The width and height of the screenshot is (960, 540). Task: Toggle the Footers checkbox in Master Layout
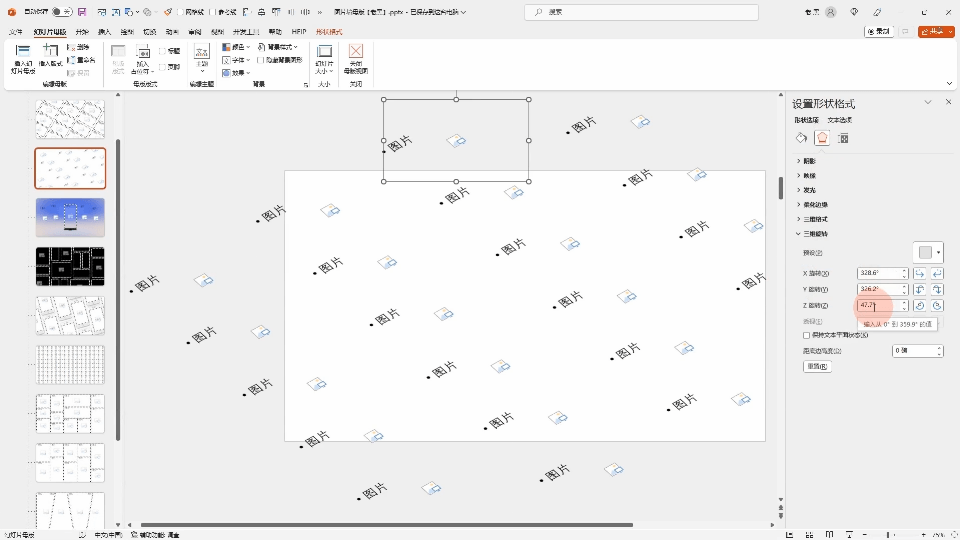(x=162, y=67)
